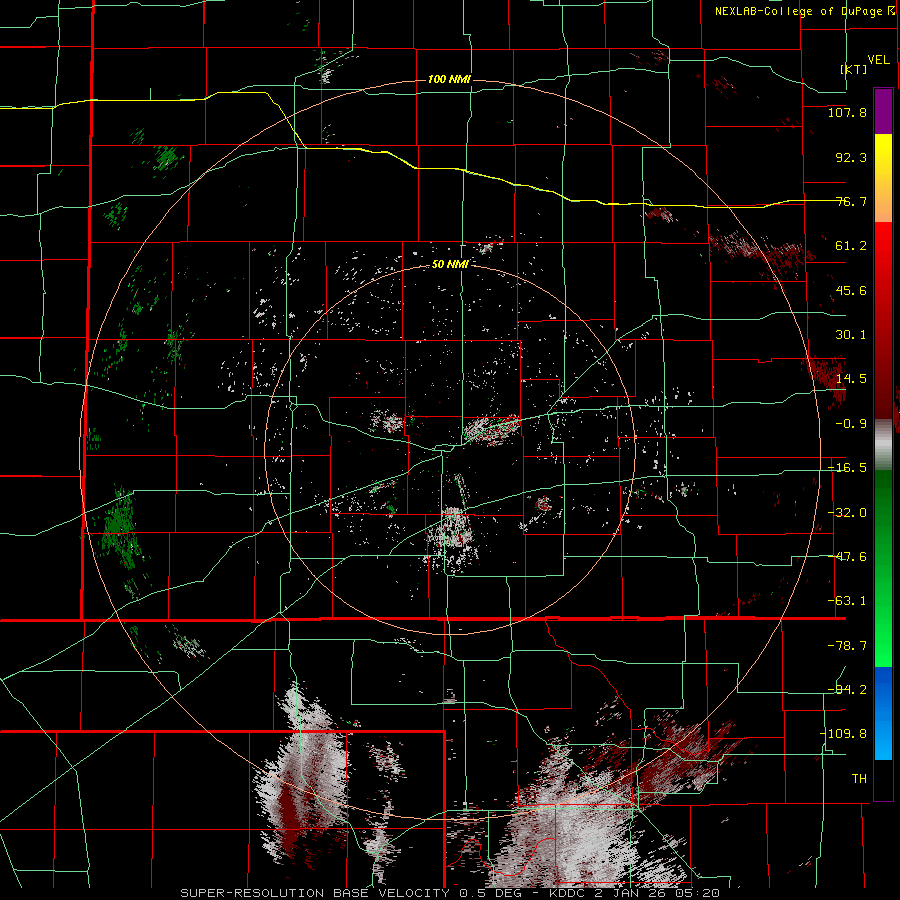This screenshot has width=900, height=900.
Task: Click the [KT] units label
Action: coord(854,69)
